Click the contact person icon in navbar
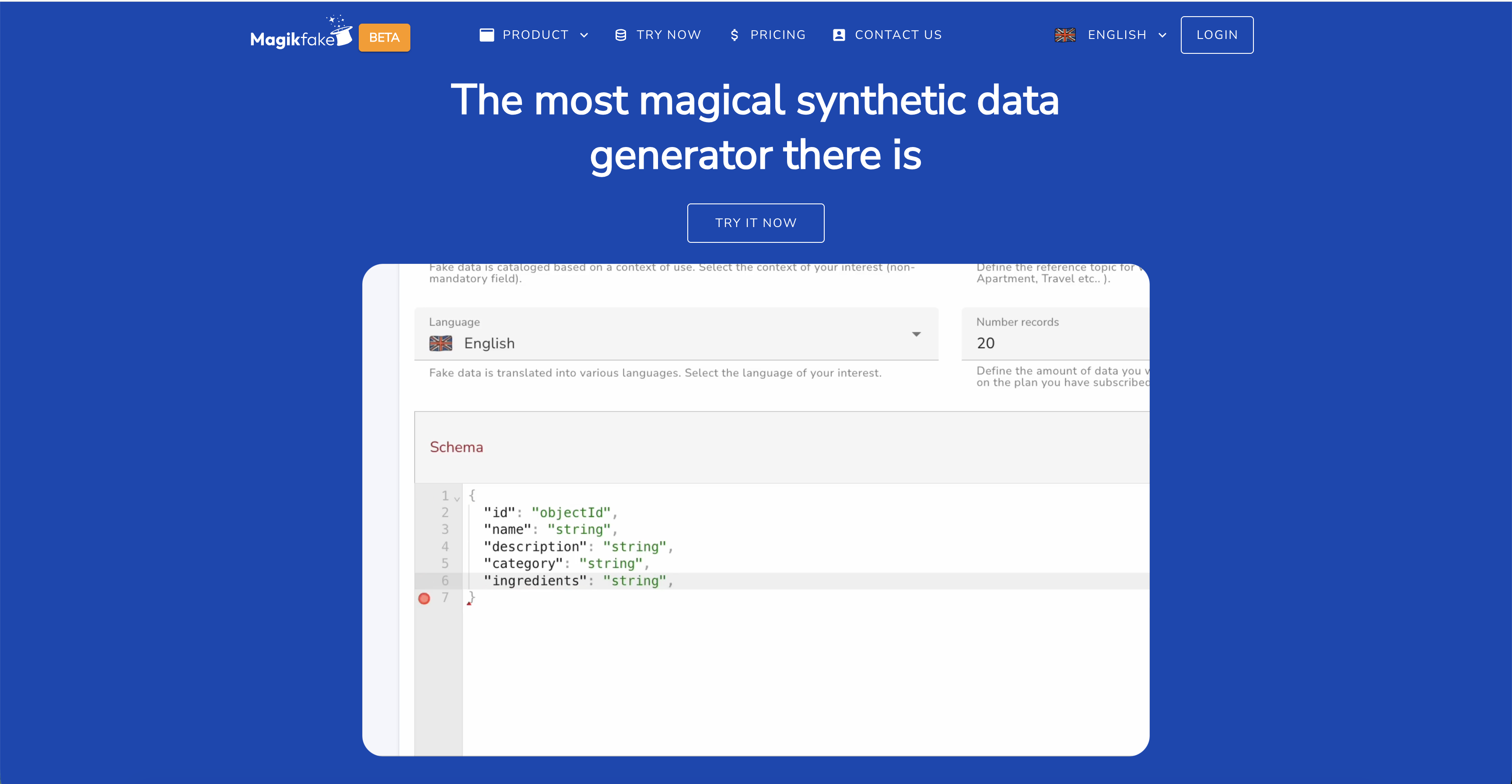The height and width of the screenshot is (784, 1512). (x=838, y=35)
